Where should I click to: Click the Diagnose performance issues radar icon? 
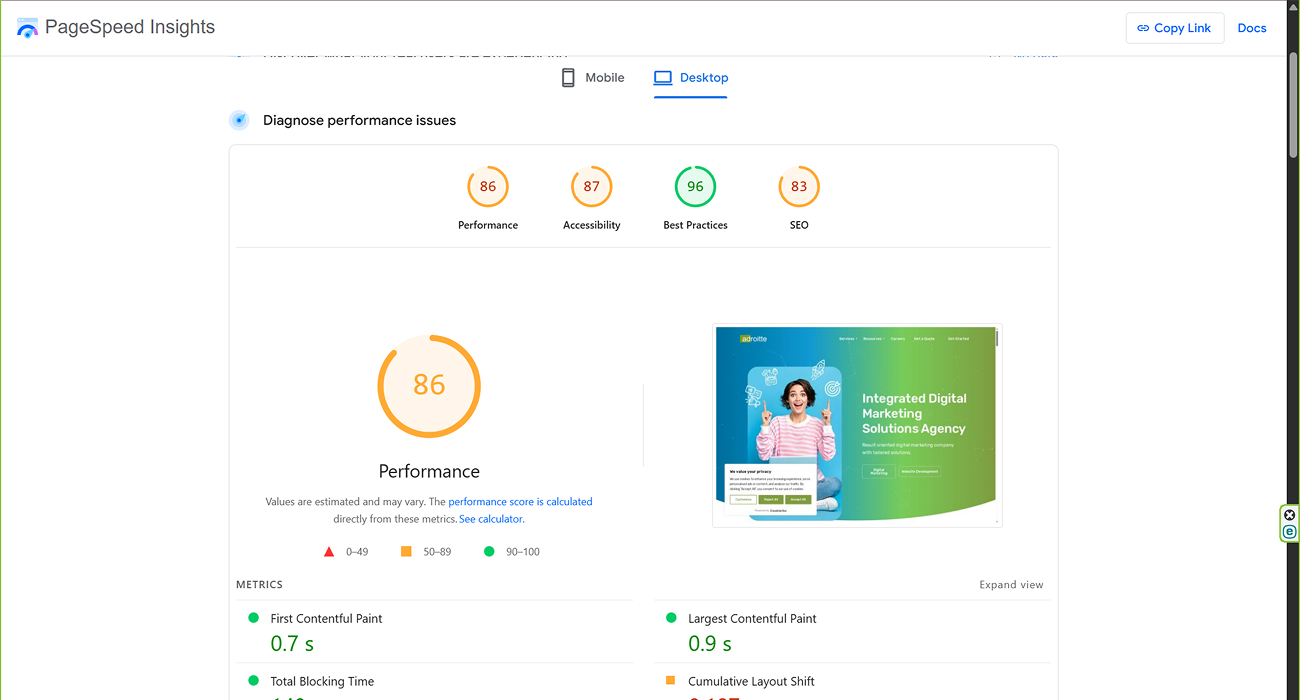click(x=239, y=121)
